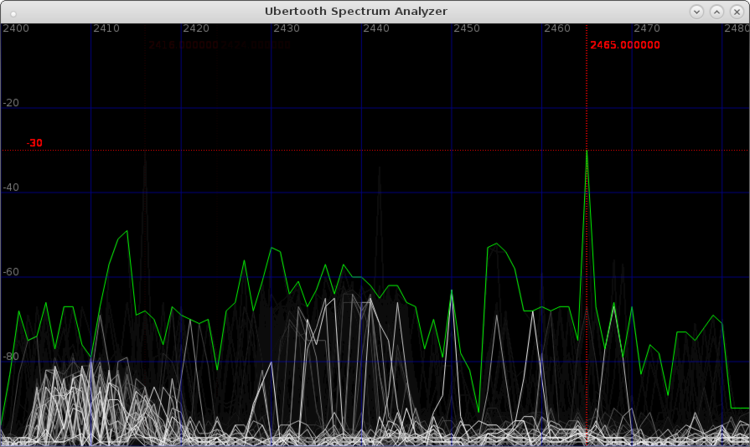Select the tip of the green peak at 2465 MHz
Viewport: 750px width, 447px height.
(587, 151)
